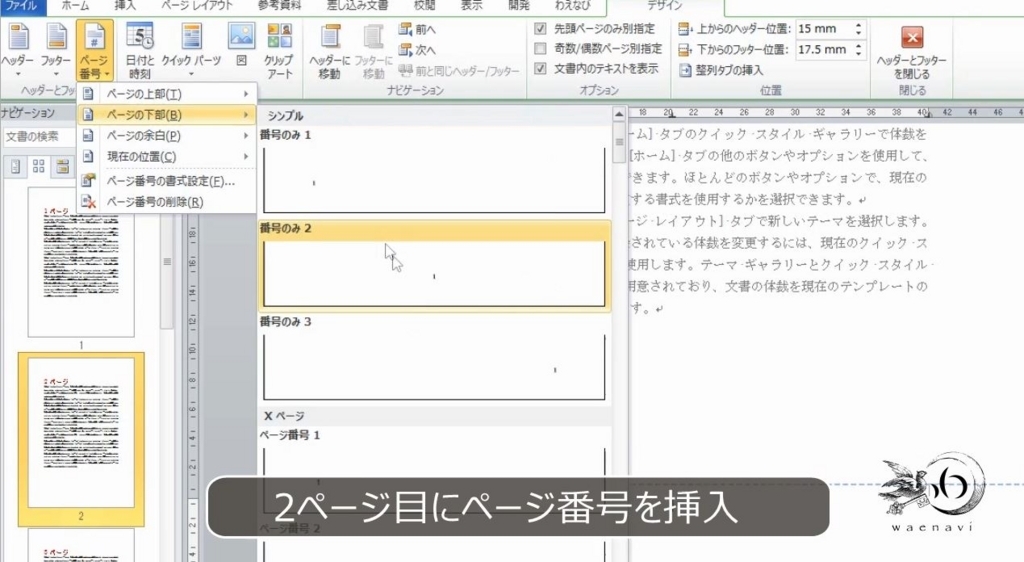Click the header position 15 mm field
Screen dimensions: 1024x562
823,29
